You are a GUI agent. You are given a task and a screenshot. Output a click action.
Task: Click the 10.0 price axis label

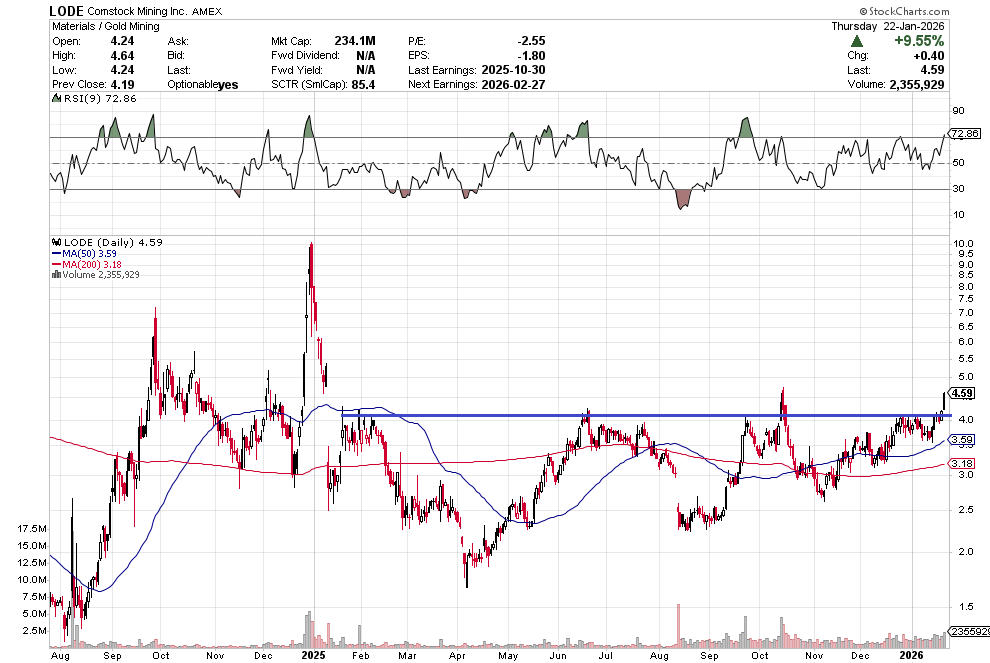point(963,244)
